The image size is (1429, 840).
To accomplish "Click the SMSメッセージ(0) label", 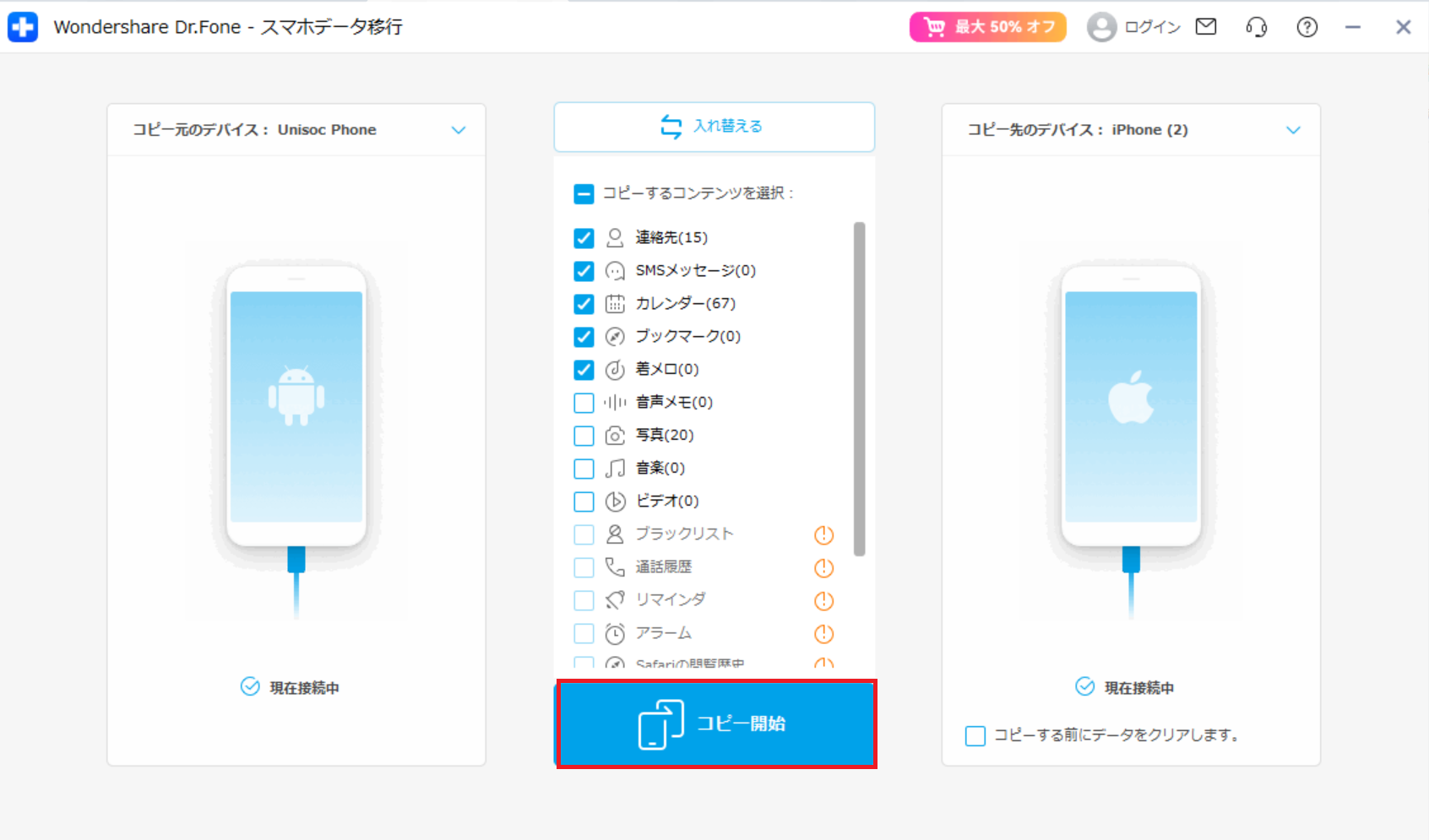I will coord(696,271).
